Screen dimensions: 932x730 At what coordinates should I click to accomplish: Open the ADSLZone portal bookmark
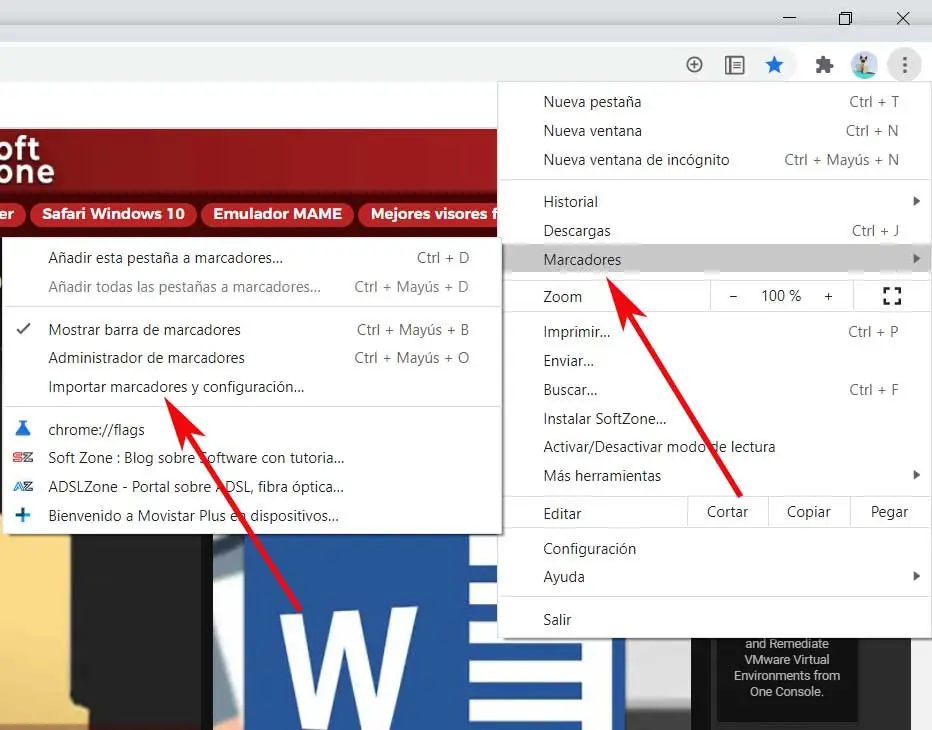[252, 487]
